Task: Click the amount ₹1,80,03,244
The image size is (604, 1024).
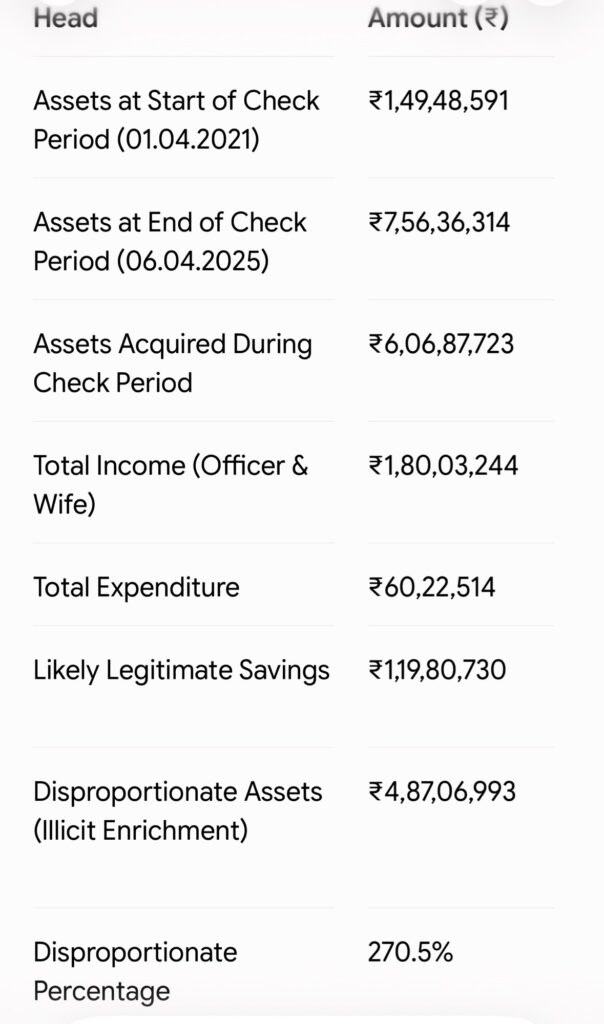Action: coord(443,466)
